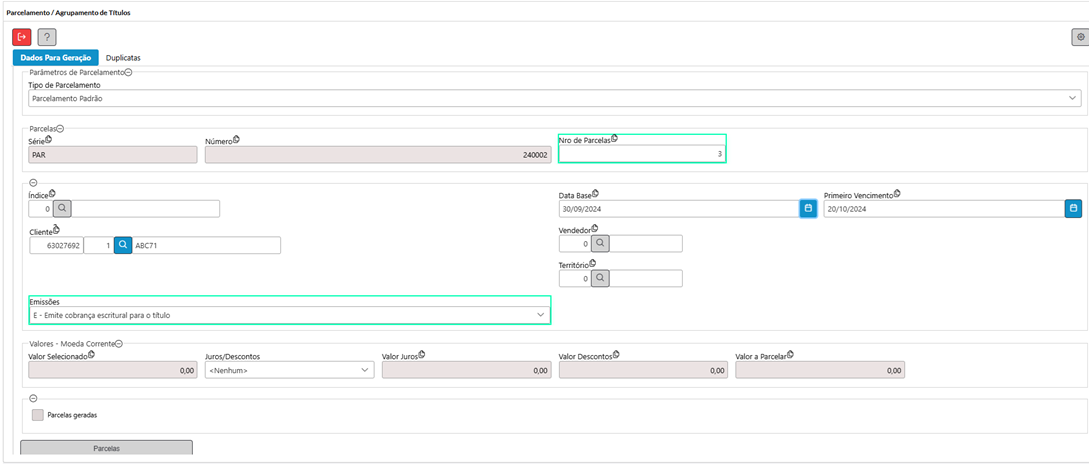Click the Vendedor code input field
Image resolution: width=1089 pixels, height=465 pixels.
point(575,244)
